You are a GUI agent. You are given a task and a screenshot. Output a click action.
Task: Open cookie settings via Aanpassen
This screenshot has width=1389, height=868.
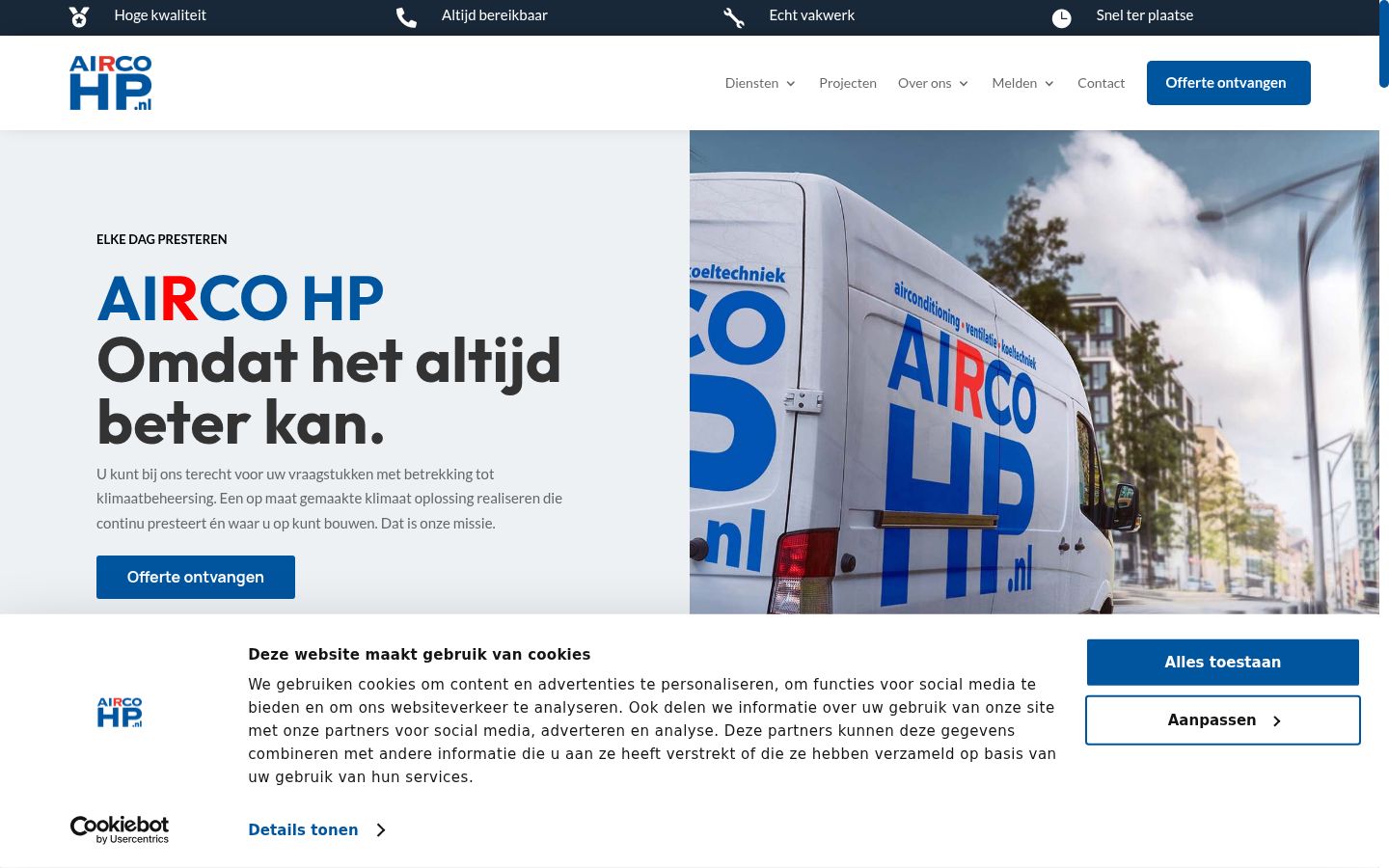click(1222, 720)
